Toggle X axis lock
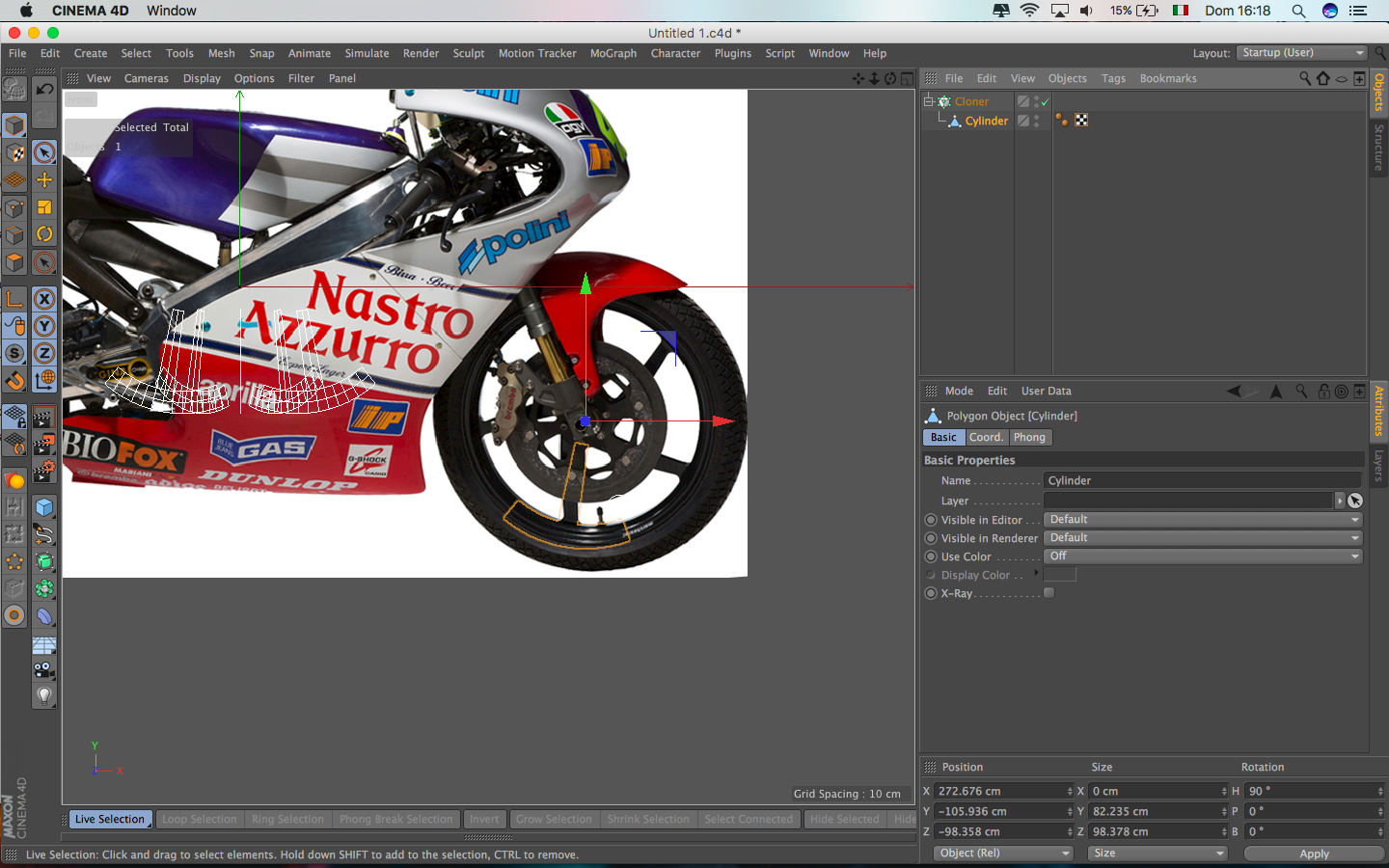 pyautogui.click(x=44, y=299)
